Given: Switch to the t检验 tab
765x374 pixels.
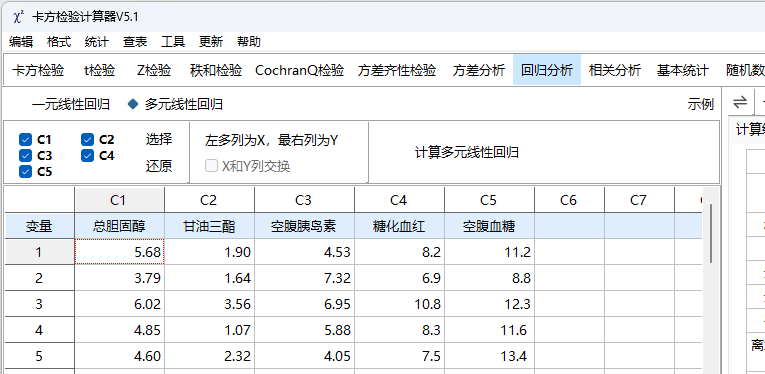Looking at the screenshot, I should click(100, 71).
